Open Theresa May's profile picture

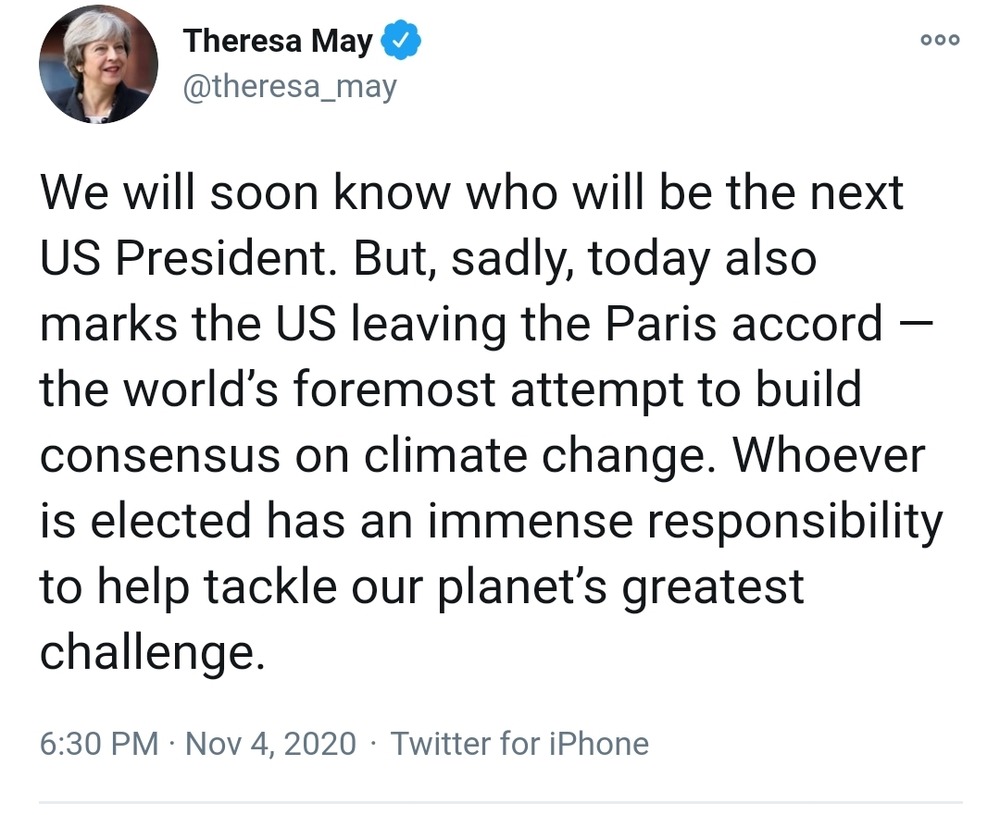(98, 64)
